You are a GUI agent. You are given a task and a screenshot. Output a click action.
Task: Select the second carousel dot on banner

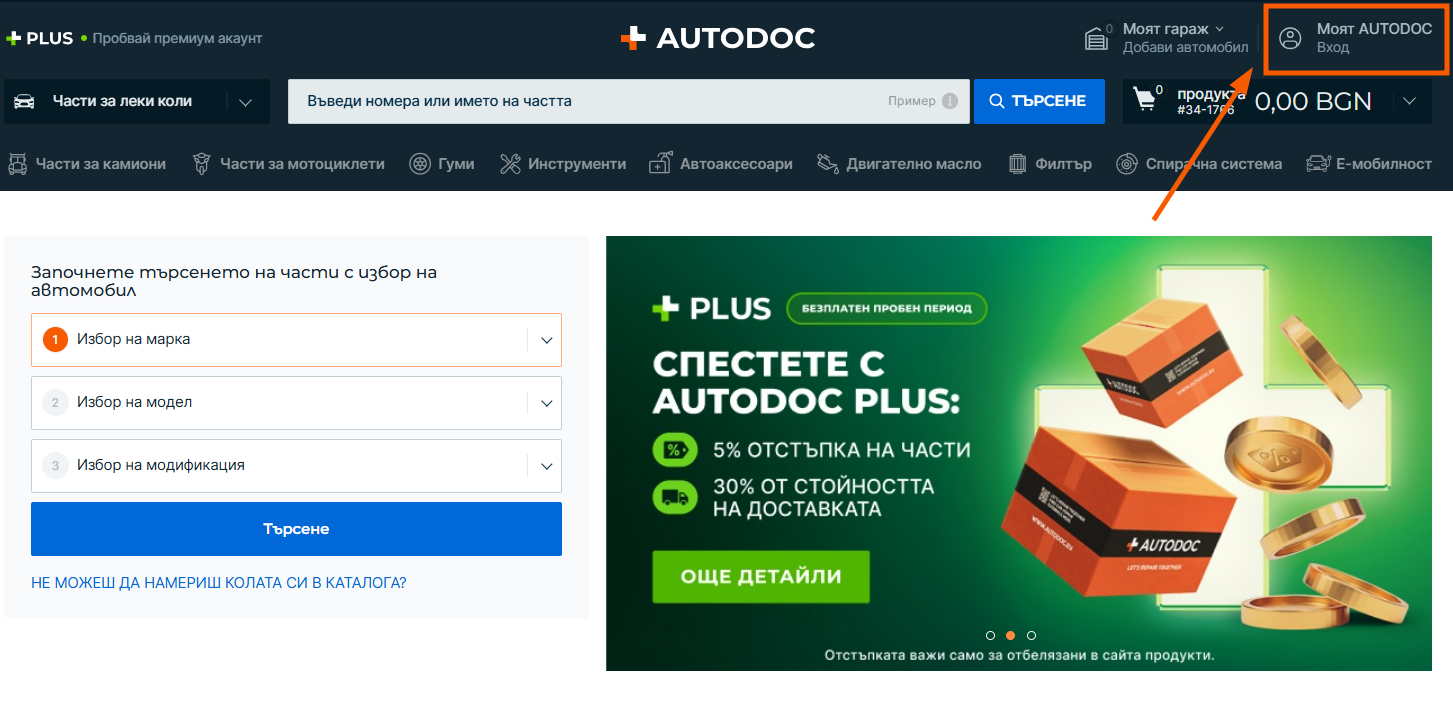pos(1011,635)
